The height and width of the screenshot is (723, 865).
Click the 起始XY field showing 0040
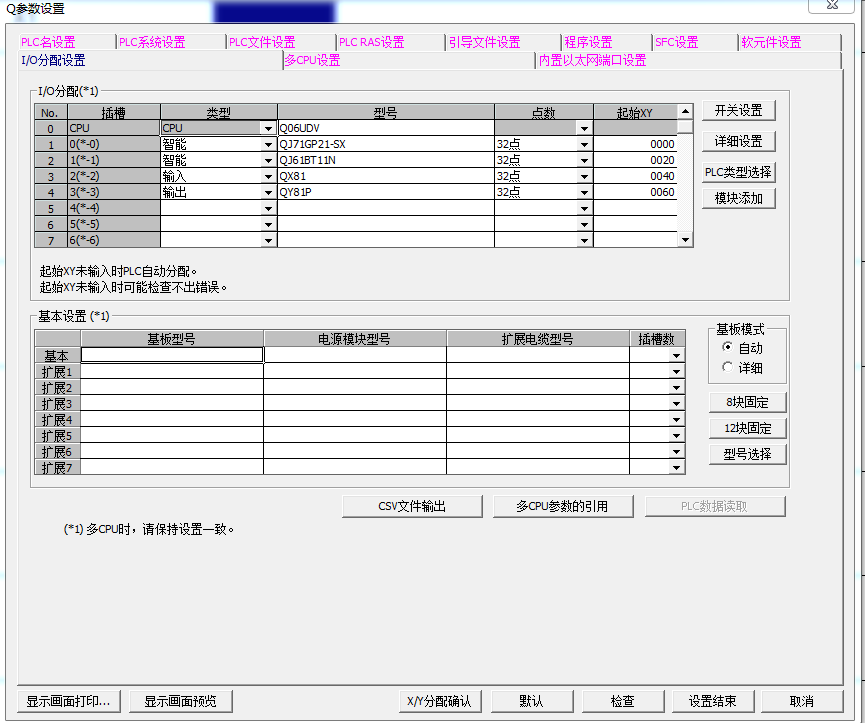click(635, 177)
